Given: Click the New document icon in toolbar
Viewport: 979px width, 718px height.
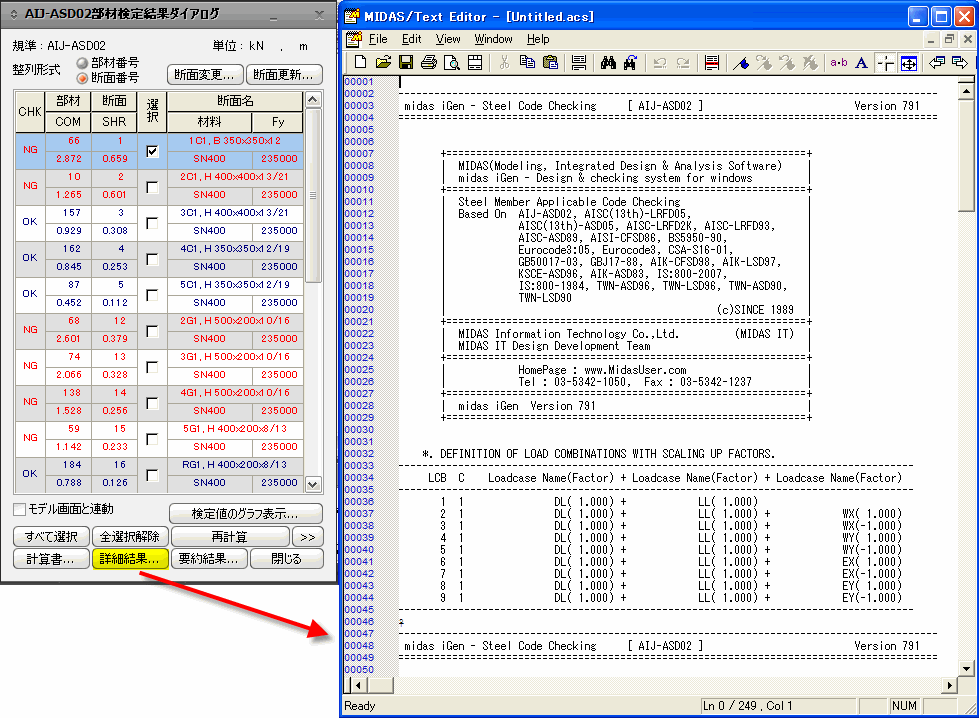Looking at the screenshot, I should pyautogui.click(x=360, y=62).
